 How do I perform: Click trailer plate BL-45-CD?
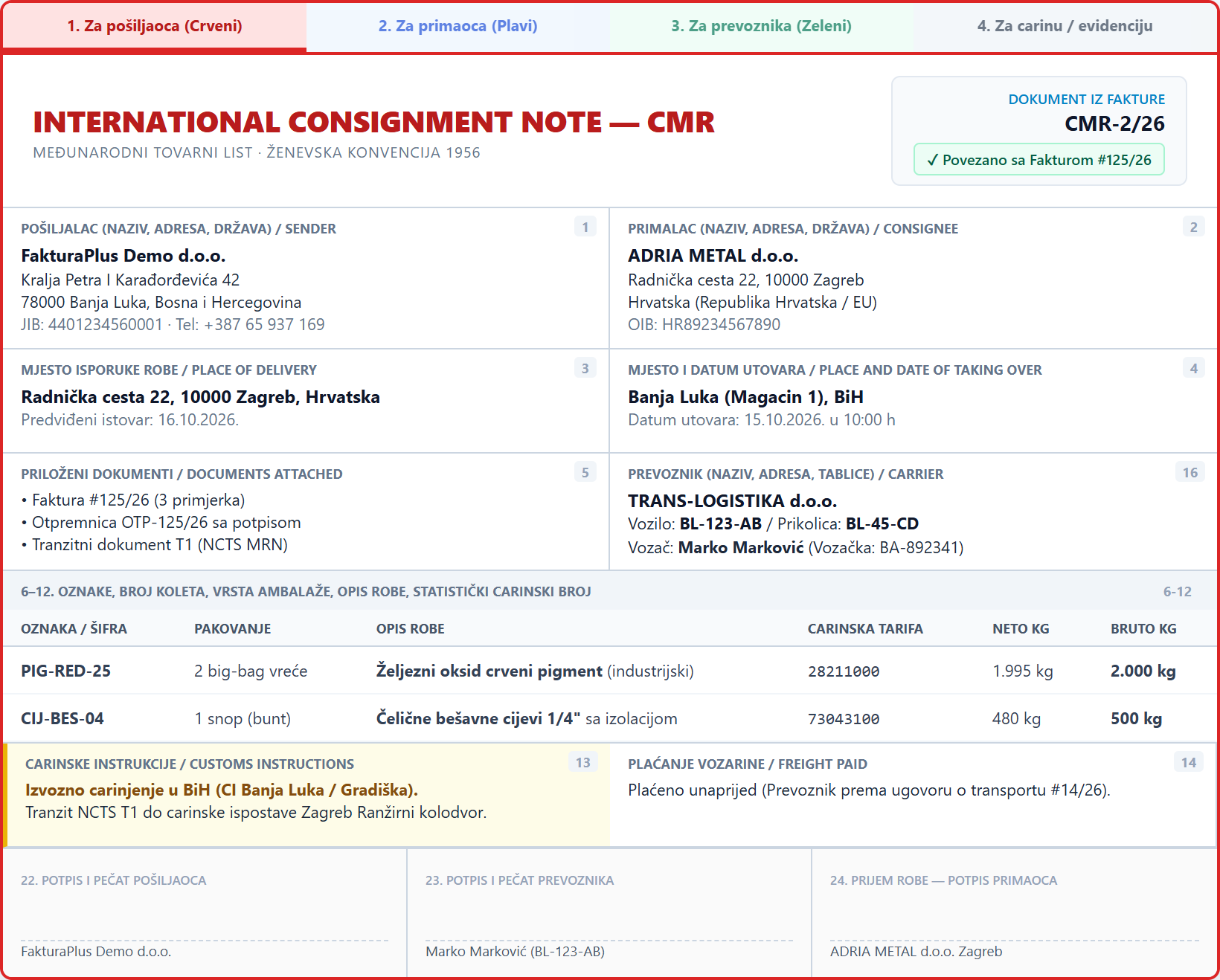click(x=882, y=523)
